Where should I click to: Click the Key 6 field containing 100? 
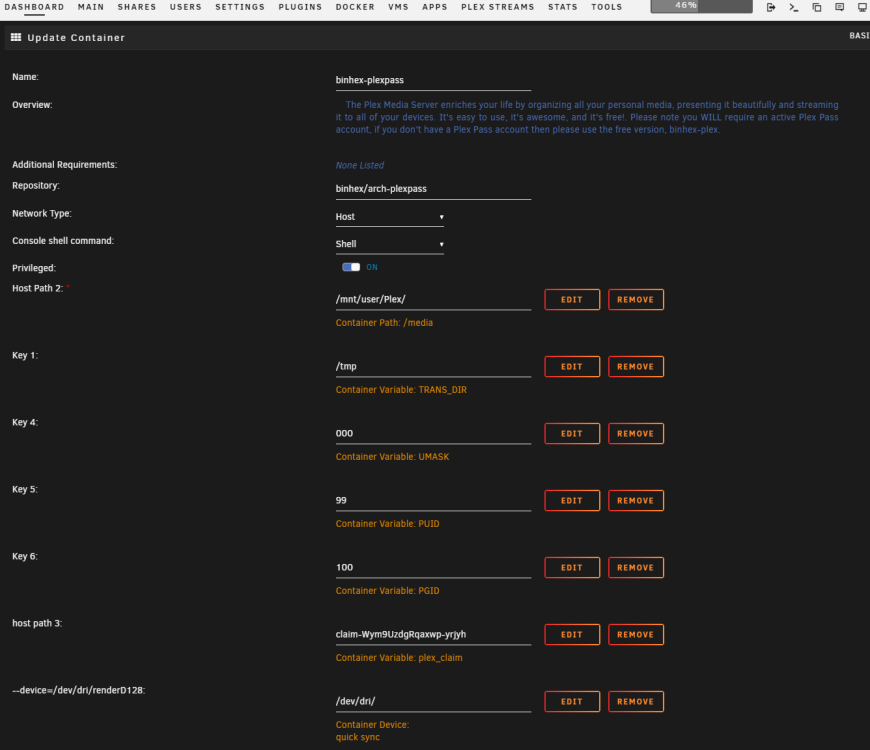(x=433, y=567)
